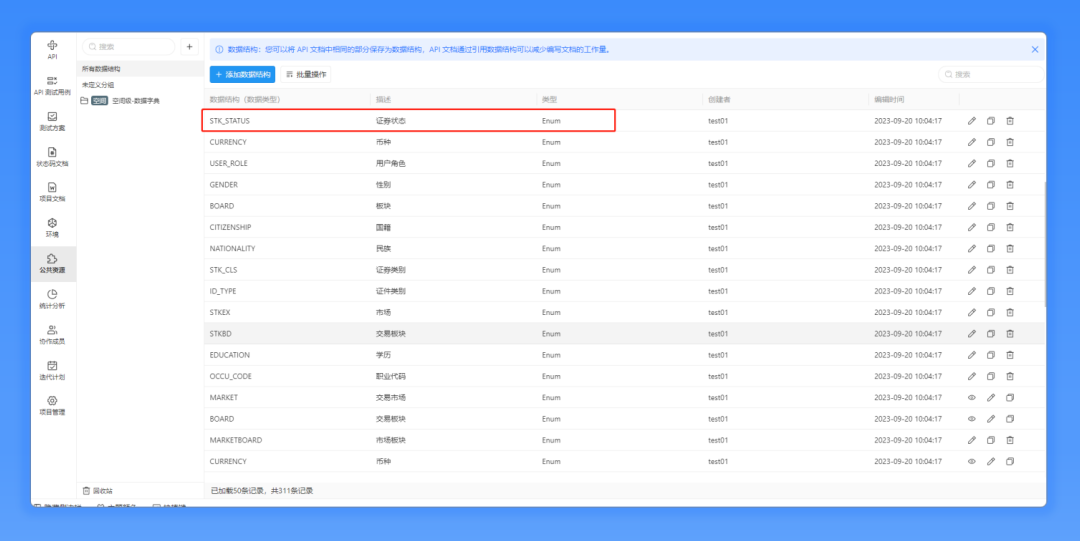
Task: Open 环境 settings in sidebar
Action: [52, 228]
